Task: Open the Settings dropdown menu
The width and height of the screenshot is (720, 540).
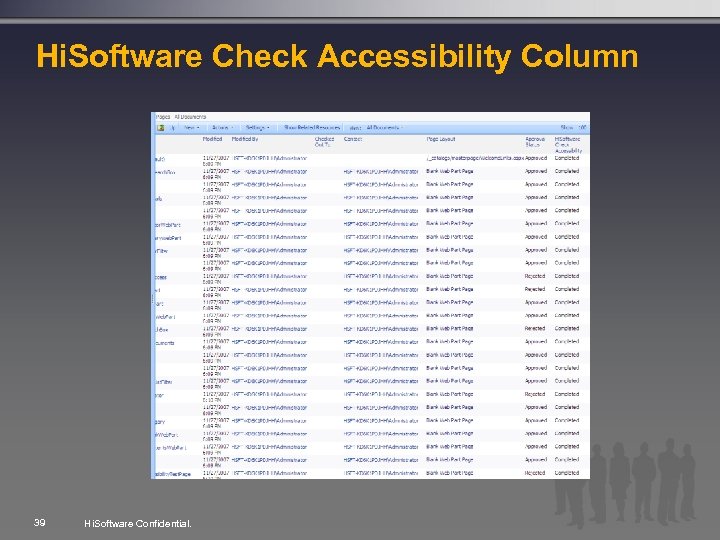Action: tap(257, 128)
